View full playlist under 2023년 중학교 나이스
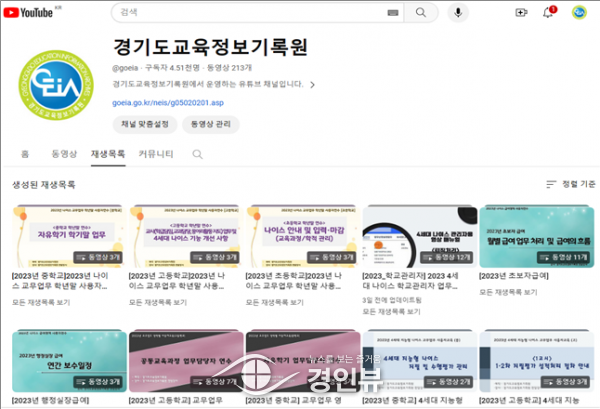The height and width of the screenshot is (409, 600). coord(41,302)
